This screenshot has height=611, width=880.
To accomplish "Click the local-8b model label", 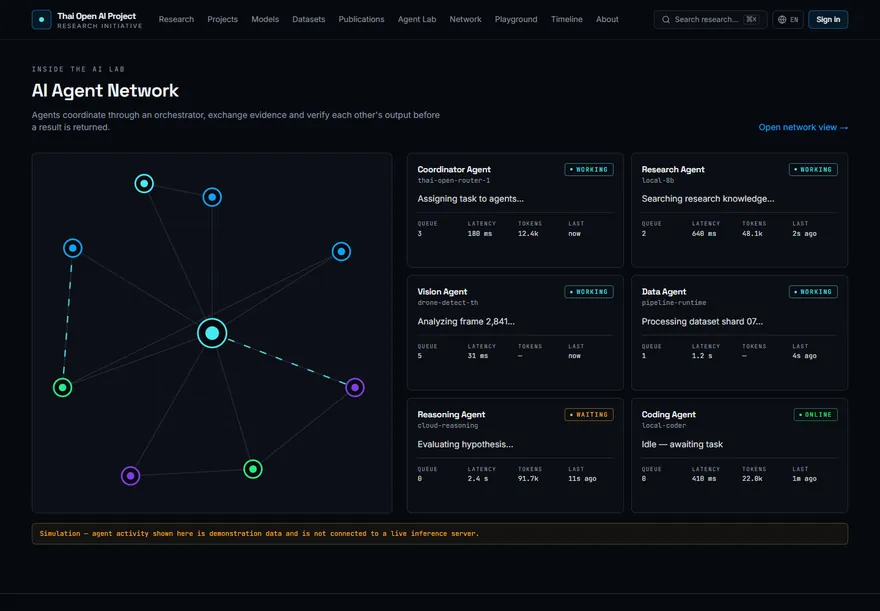I will [658, 181].
